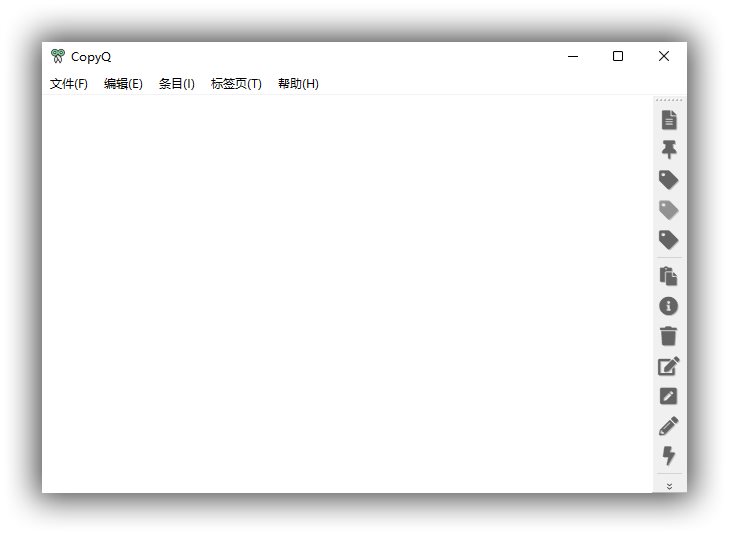Click the lightning bolt action icon
729x535 pixels.
coord(669,456)
